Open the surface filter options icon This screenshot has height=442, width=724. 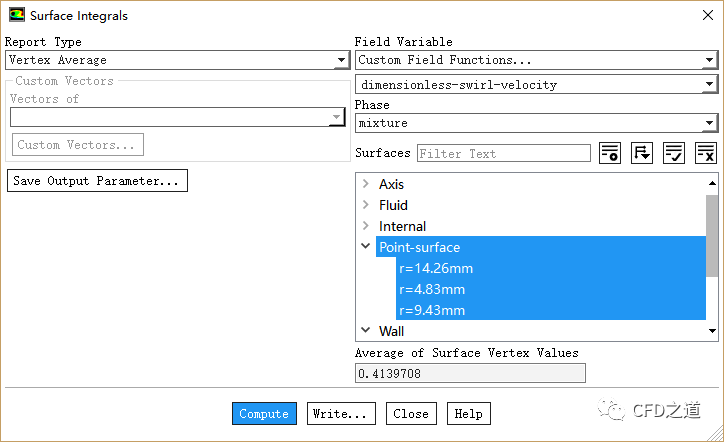pos(610,153)
